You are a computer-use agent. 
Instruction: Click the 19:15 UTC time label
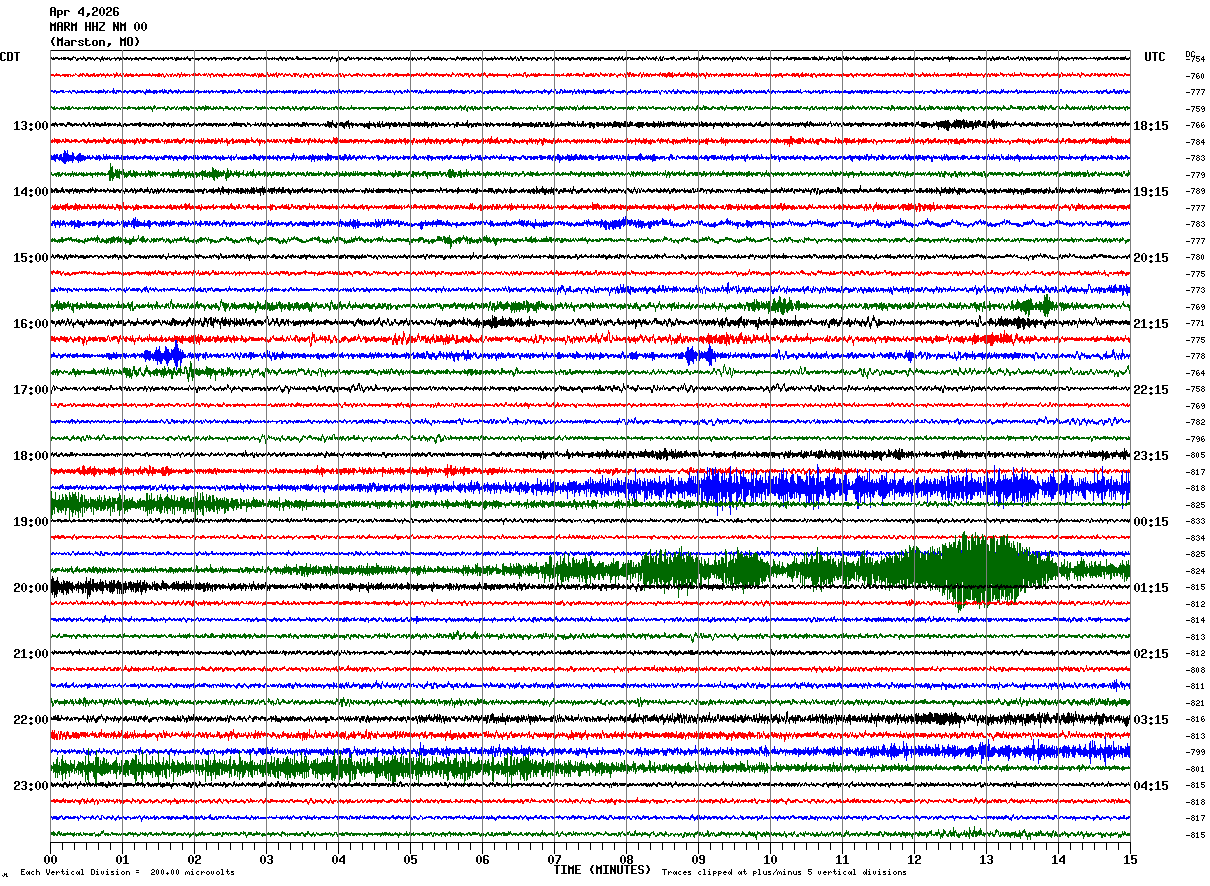(x=1151, y=192)
